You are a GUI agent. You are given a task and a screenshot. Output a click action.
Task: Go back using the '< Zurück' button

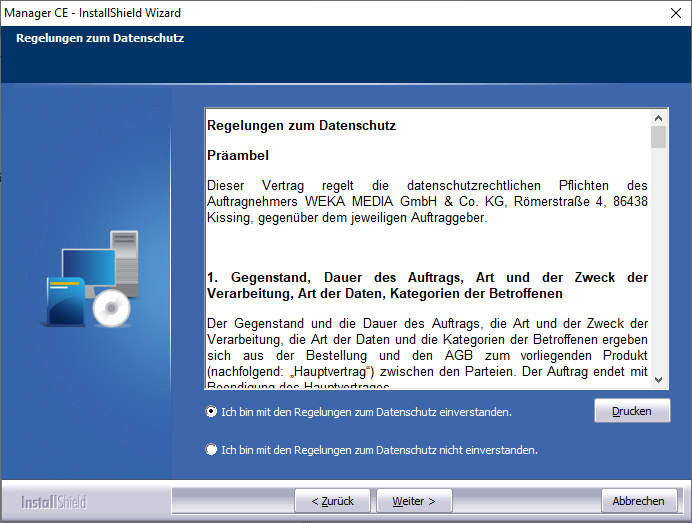click(332, 501)
